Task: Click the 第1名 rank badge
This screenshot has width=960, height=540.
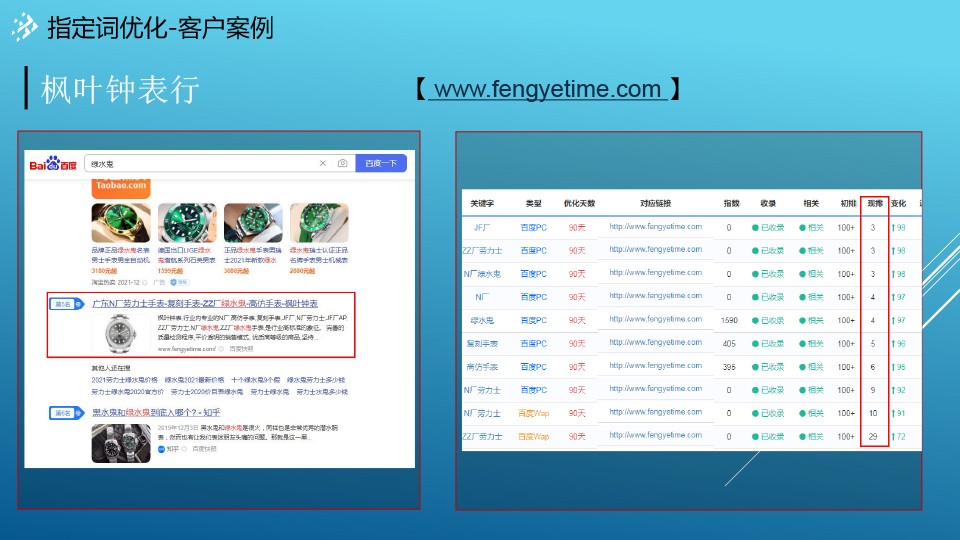Action: point(62,303)
